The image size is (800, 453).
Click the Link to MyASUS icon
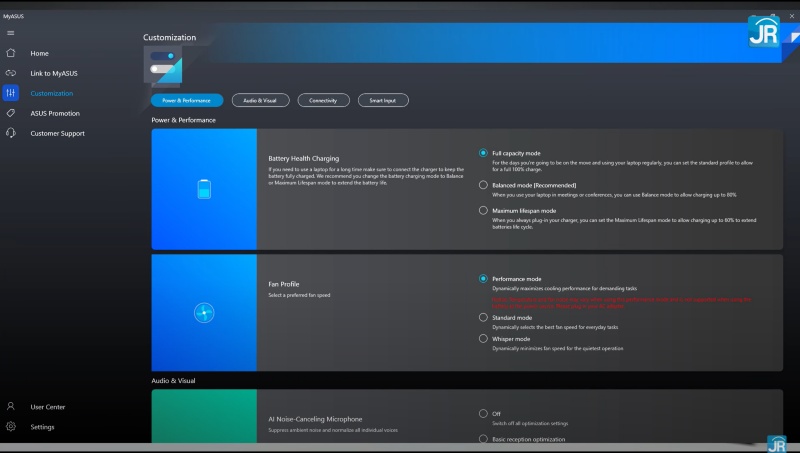pyautogui.click(x=11, y=73)
